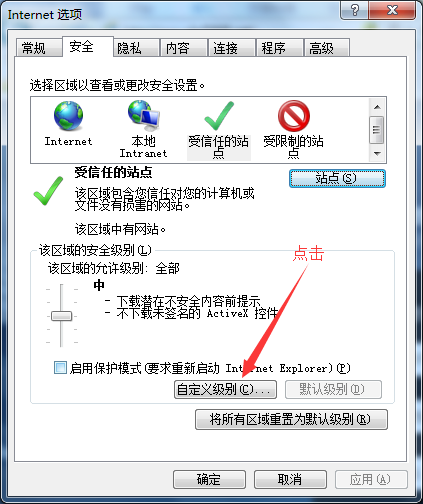Click zone list scroll down arrow

[x=377, y=154]
